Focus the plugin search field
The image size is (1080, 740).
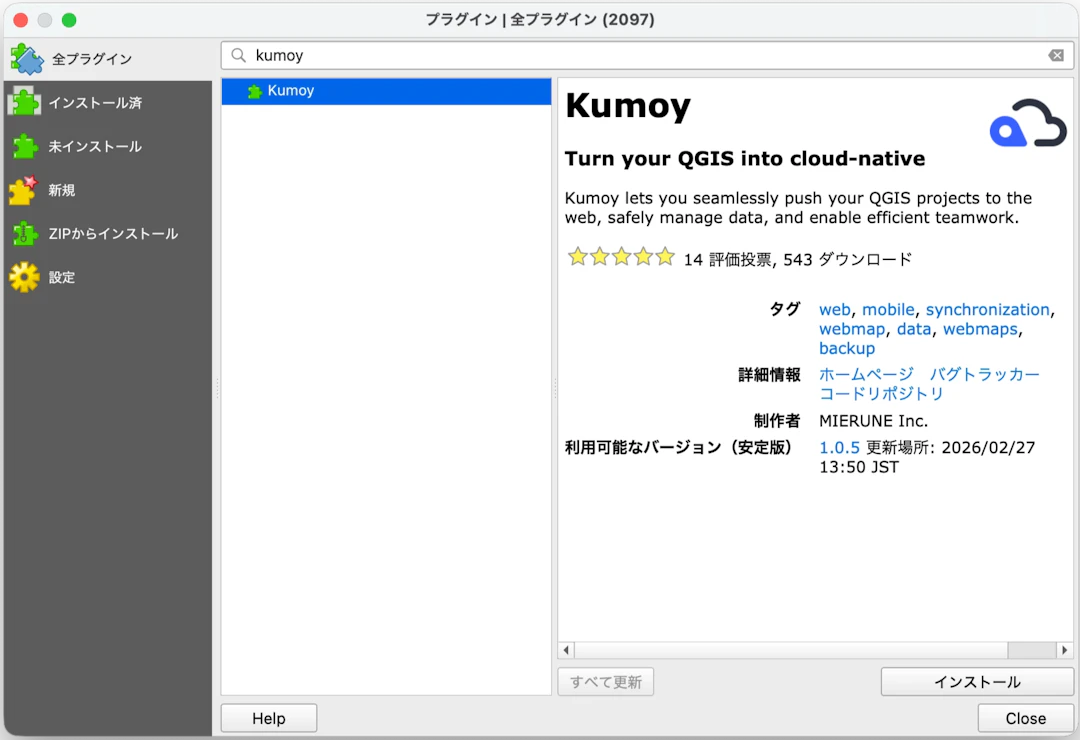click(x=647, y=55)
